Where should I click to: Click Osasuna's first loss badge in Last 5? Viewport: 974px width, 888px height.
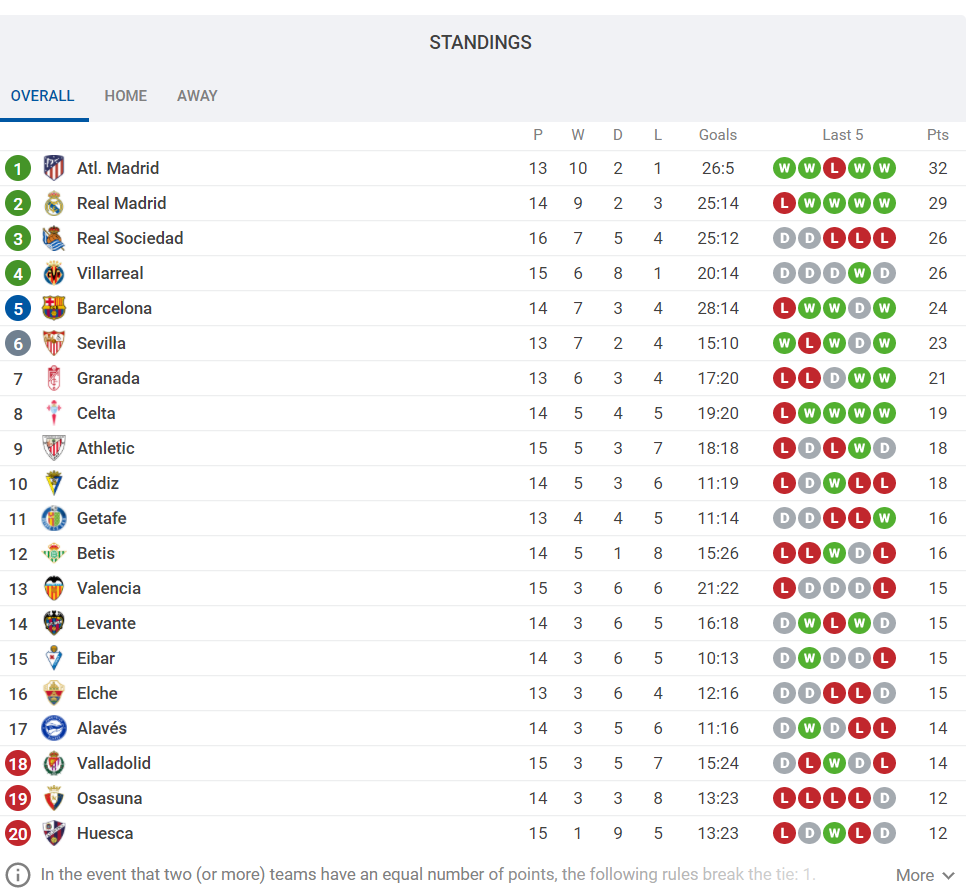click(x=784, y=798)
